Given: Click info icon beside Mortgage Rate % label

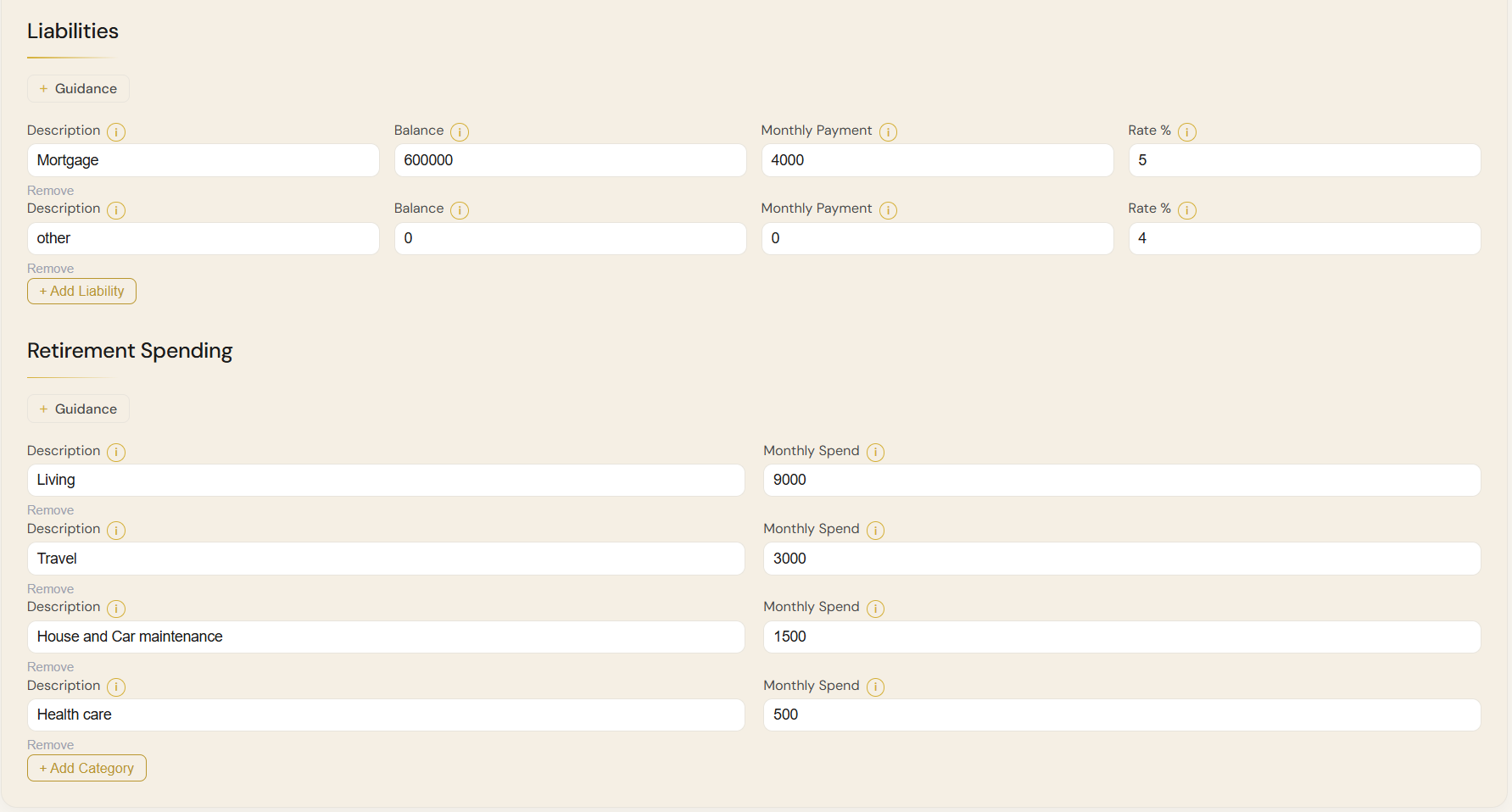Looking at the screenshot, I should pos(1187,131).
